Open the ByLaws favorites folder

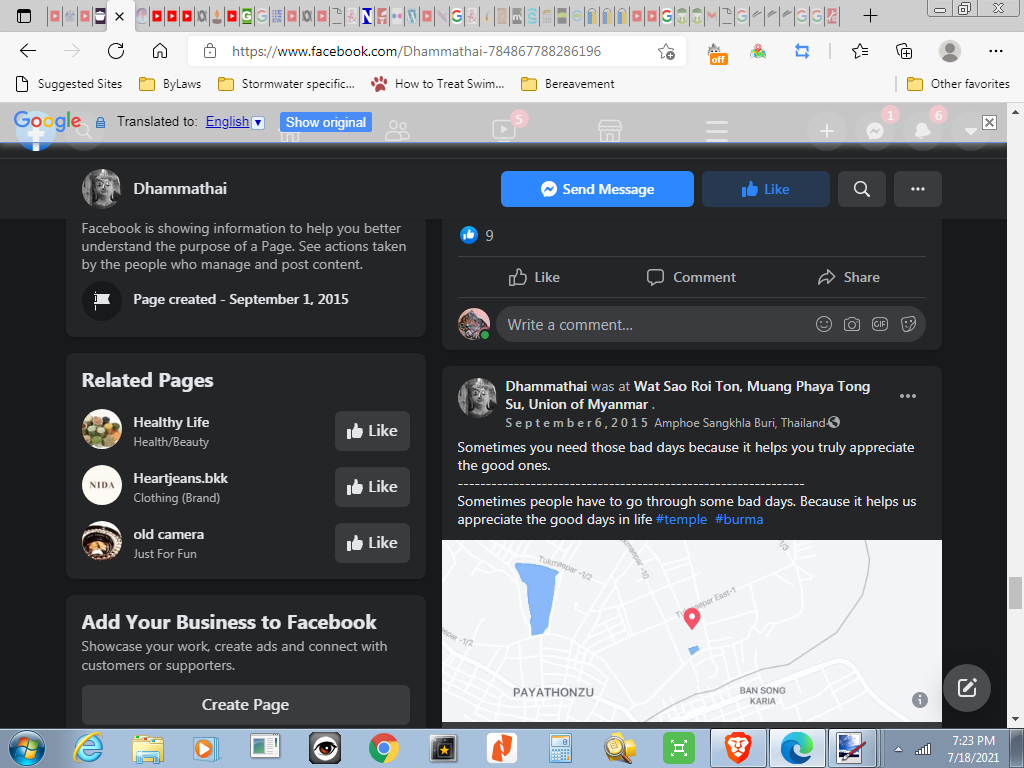click(170, 84)
